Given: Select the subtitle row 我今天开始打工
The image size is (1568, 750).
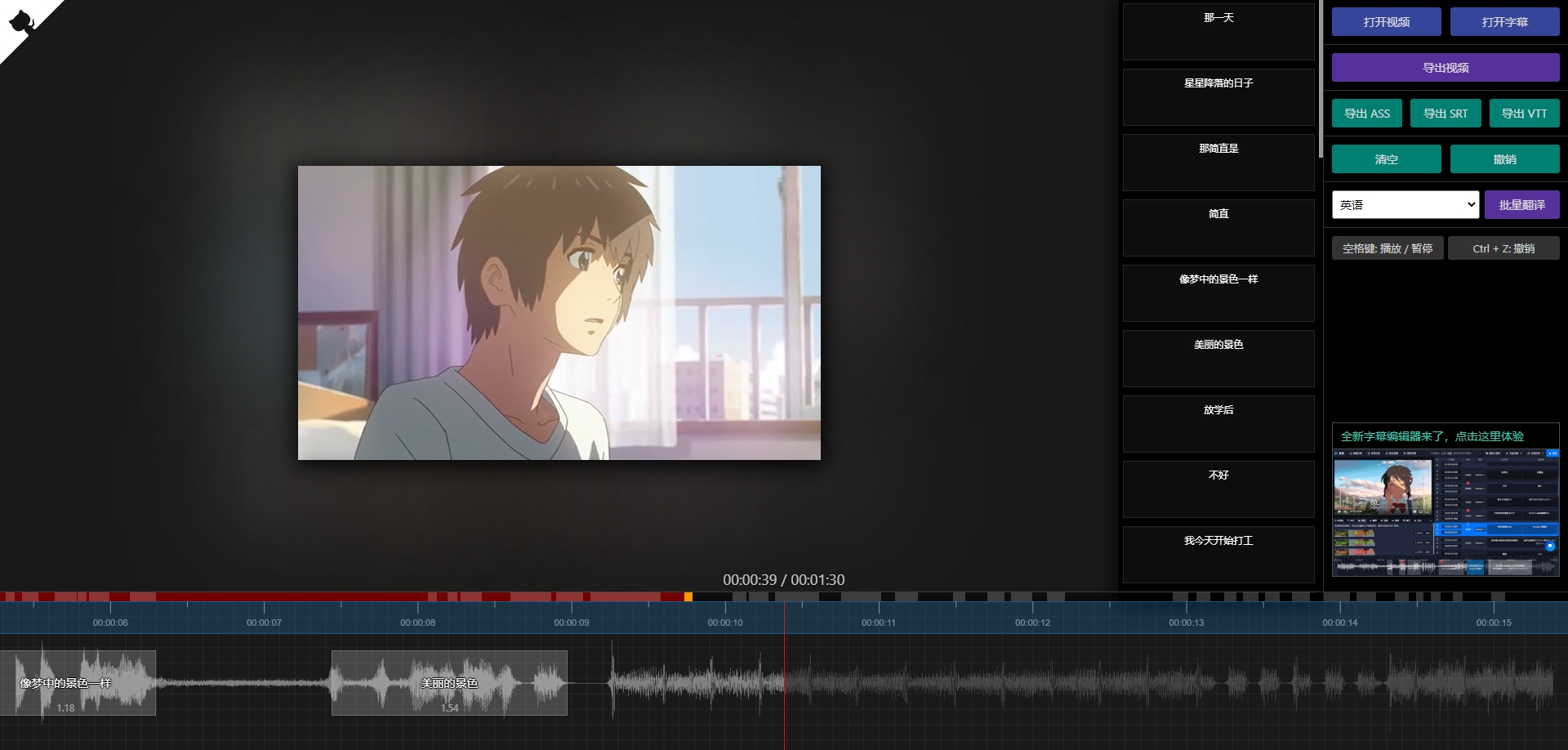Looking at the screenshot, I should 1218,555.
